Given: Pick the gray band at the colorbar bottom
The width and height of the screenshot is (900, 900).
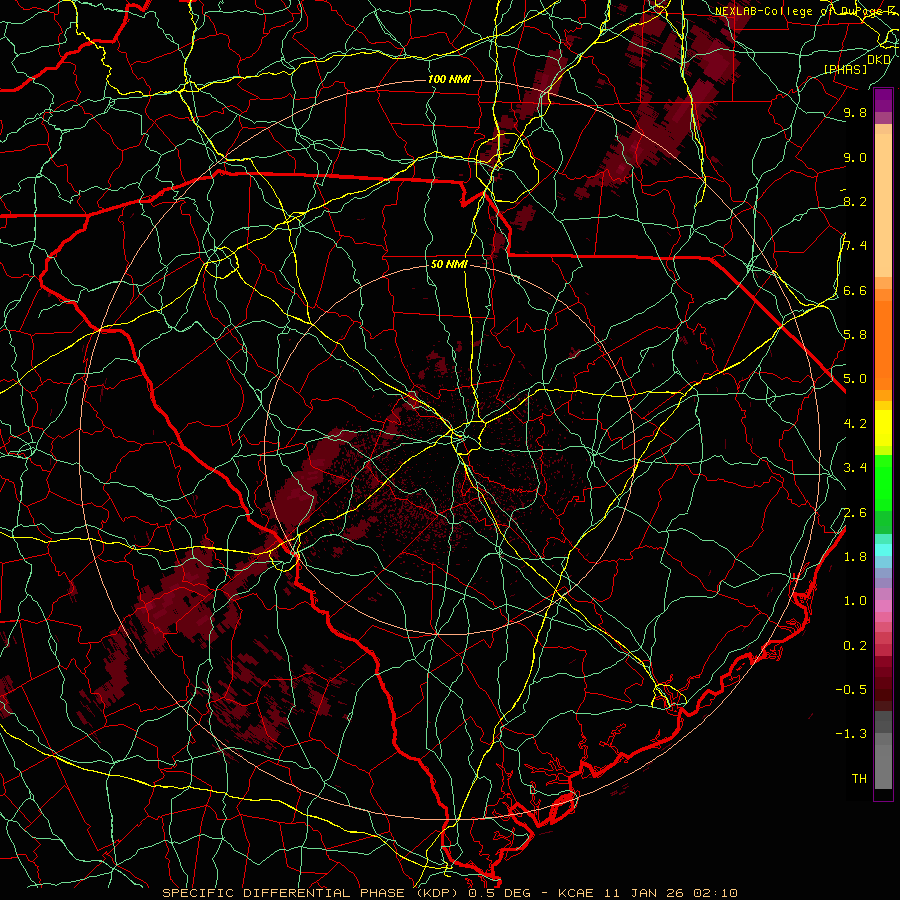Looking at the screenshot, I should click(x=883, y=766).
